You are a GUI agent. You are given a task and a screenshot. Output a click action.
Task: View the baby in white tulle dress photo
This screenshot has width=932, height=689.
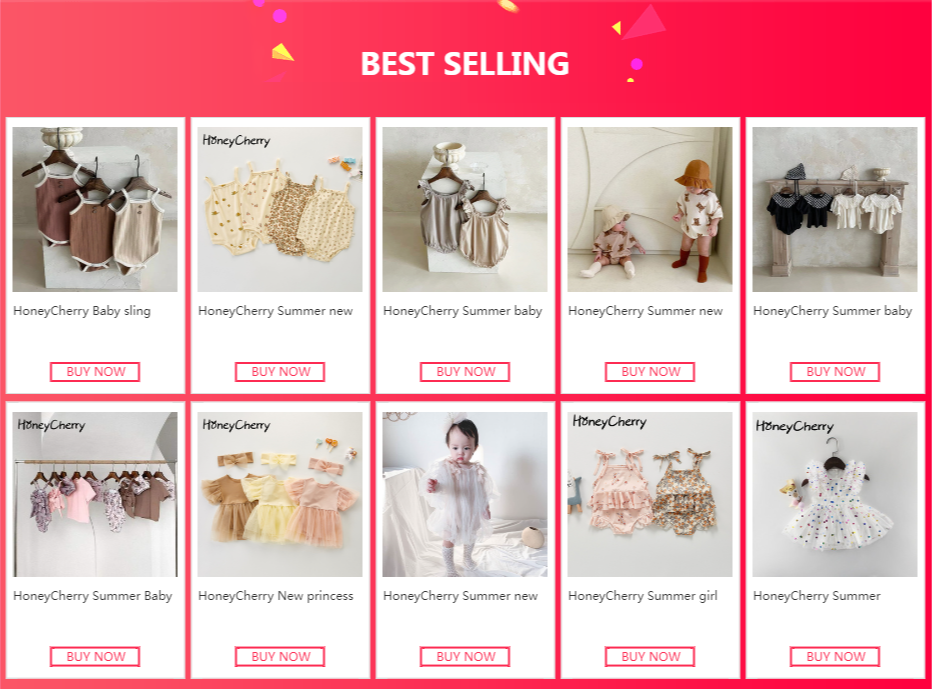[x=465, y=494]
